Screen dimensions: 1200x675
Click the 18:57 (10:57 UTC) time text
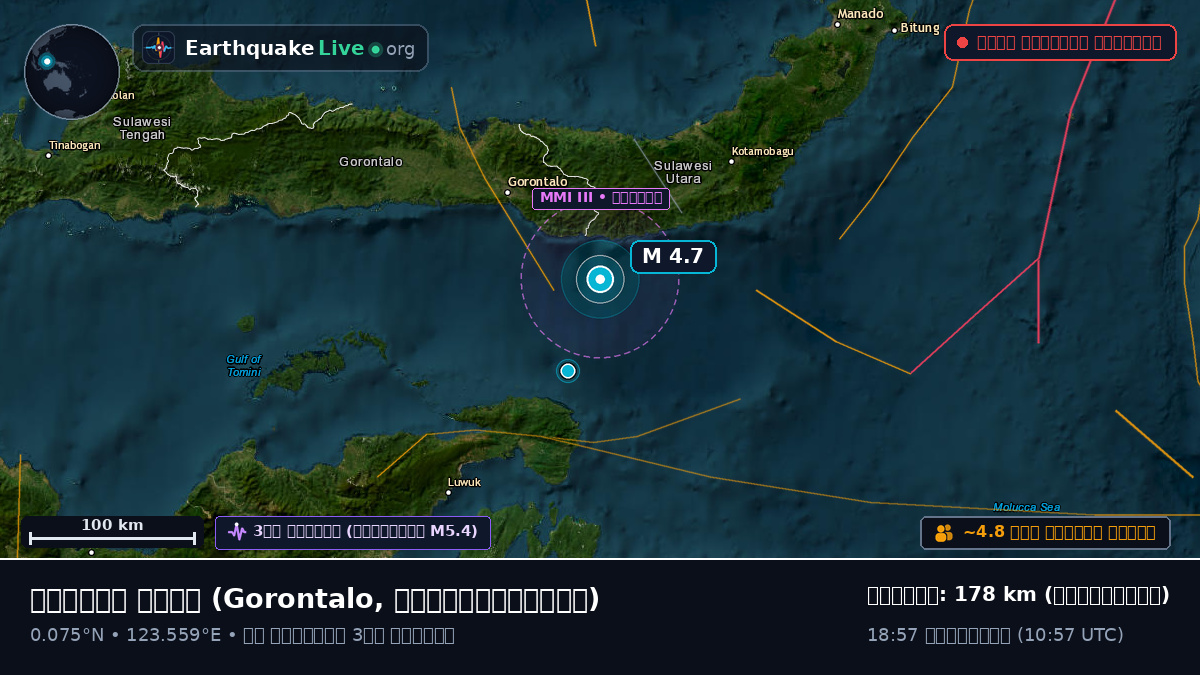click(x=996, y=635)
